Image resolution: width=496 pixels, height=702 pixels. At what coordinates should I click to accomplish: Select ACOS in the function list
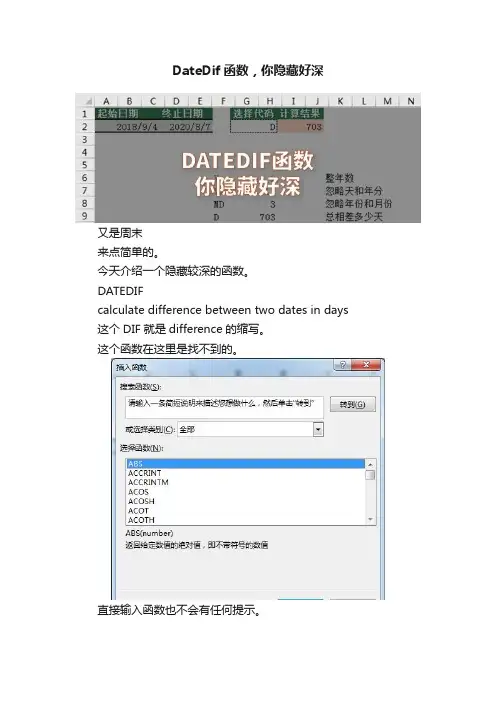(245, 492)
